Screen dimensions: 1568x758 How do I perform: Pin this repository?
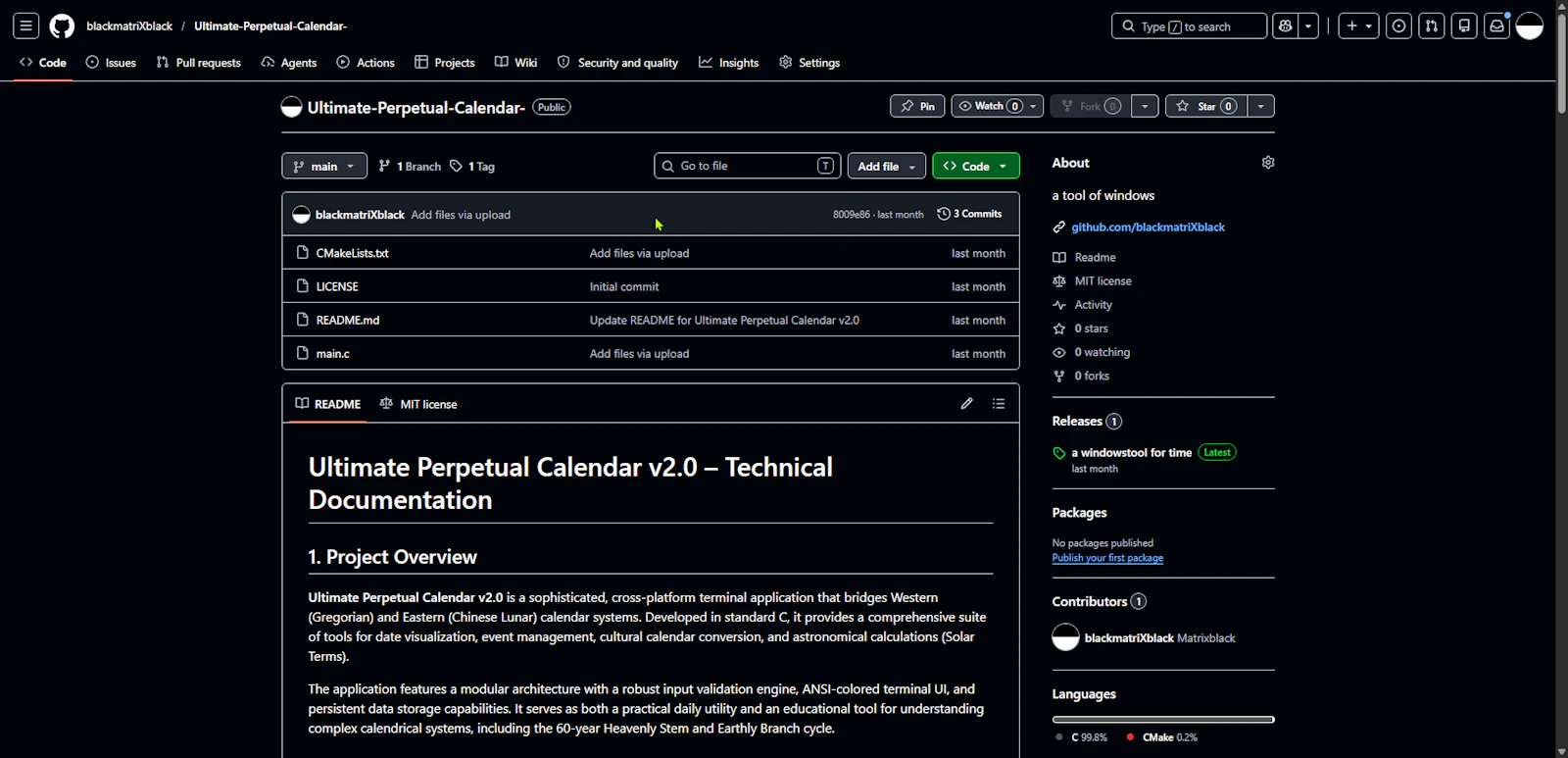point(918,106)
